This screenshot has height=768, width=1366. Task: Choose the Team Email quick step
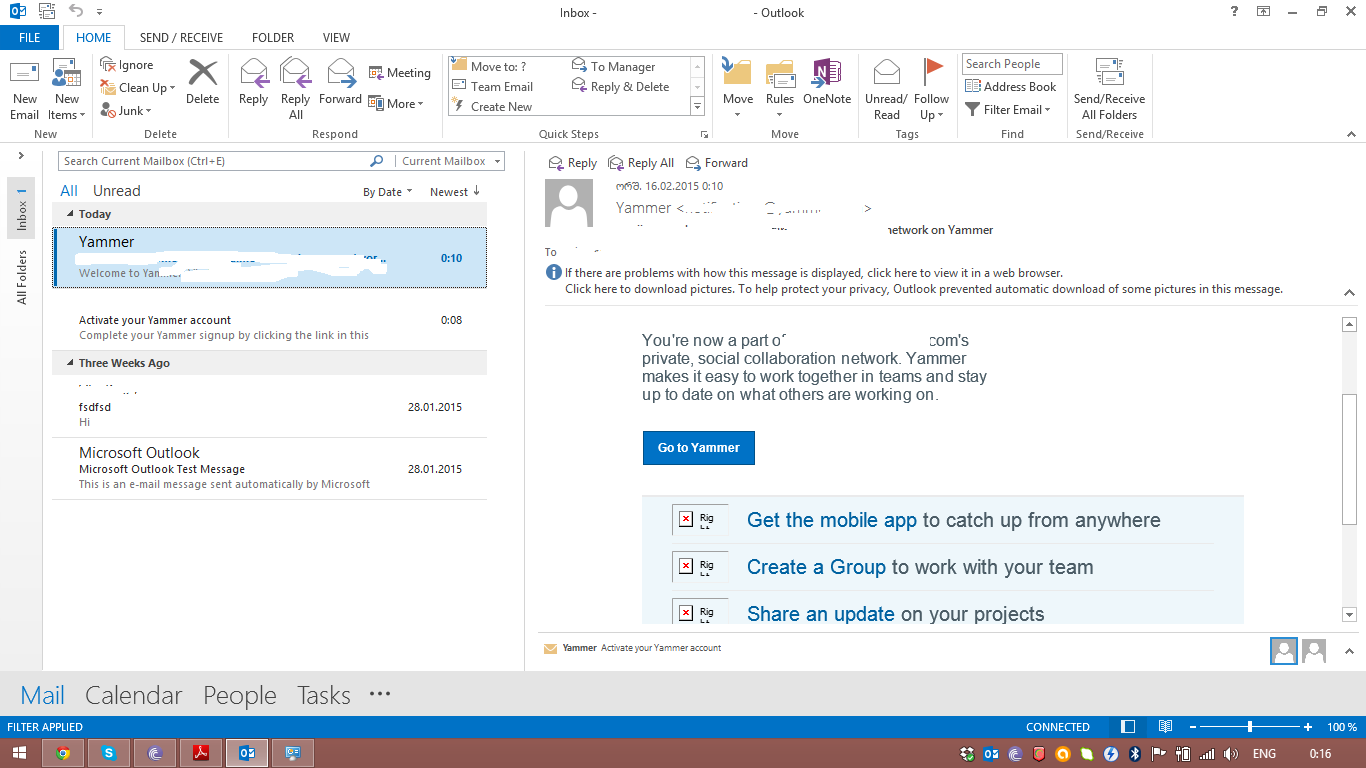click(x=493, y=87)
